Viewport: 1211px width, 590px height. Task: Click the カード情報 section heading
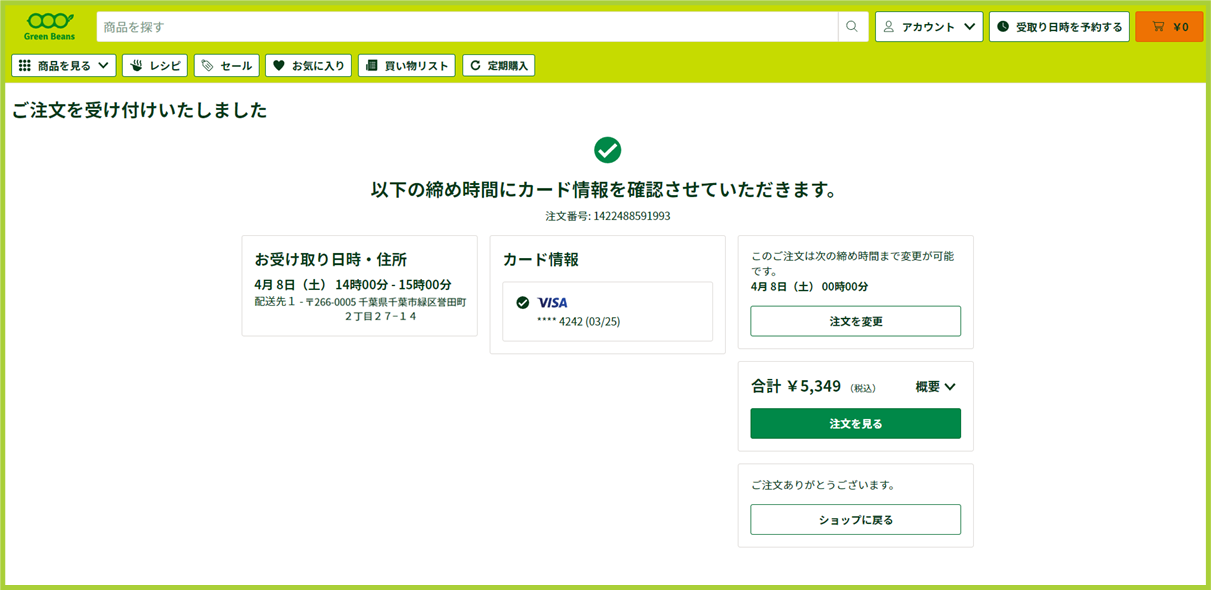click(x=541, y=259)
